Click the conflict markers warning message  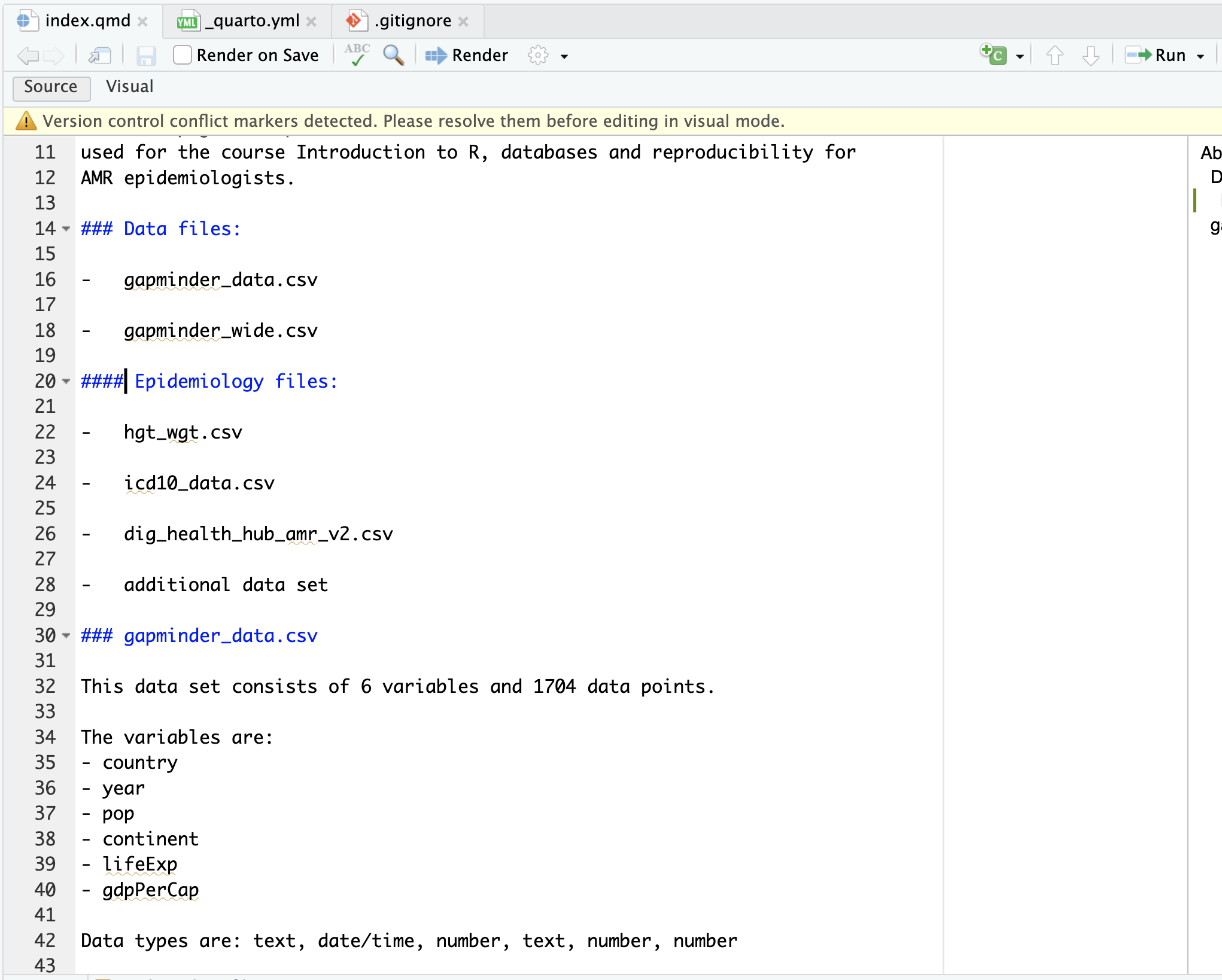point(414,121)
